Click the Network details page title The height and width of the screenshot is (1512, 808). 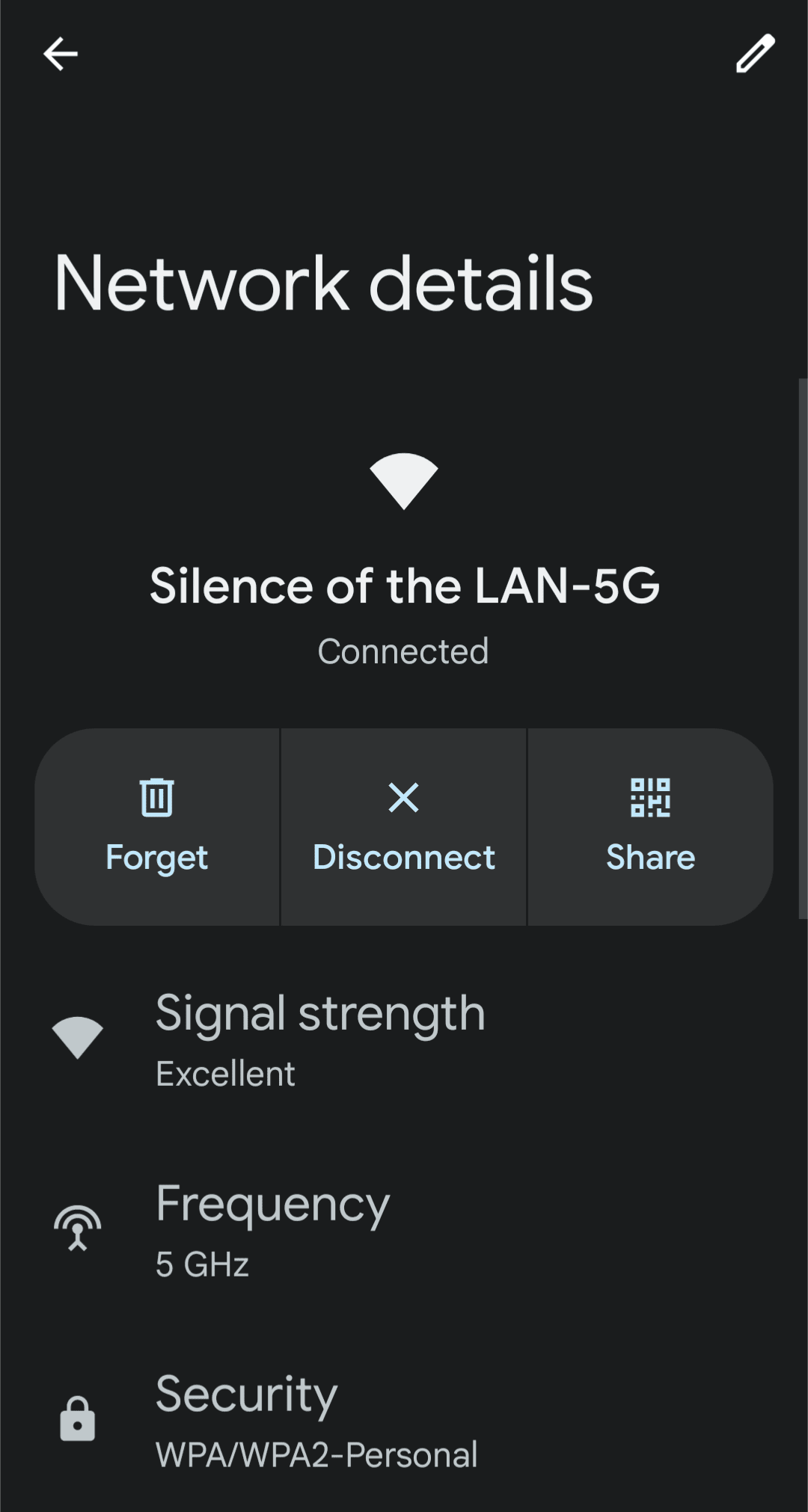[x=323, y=283]
